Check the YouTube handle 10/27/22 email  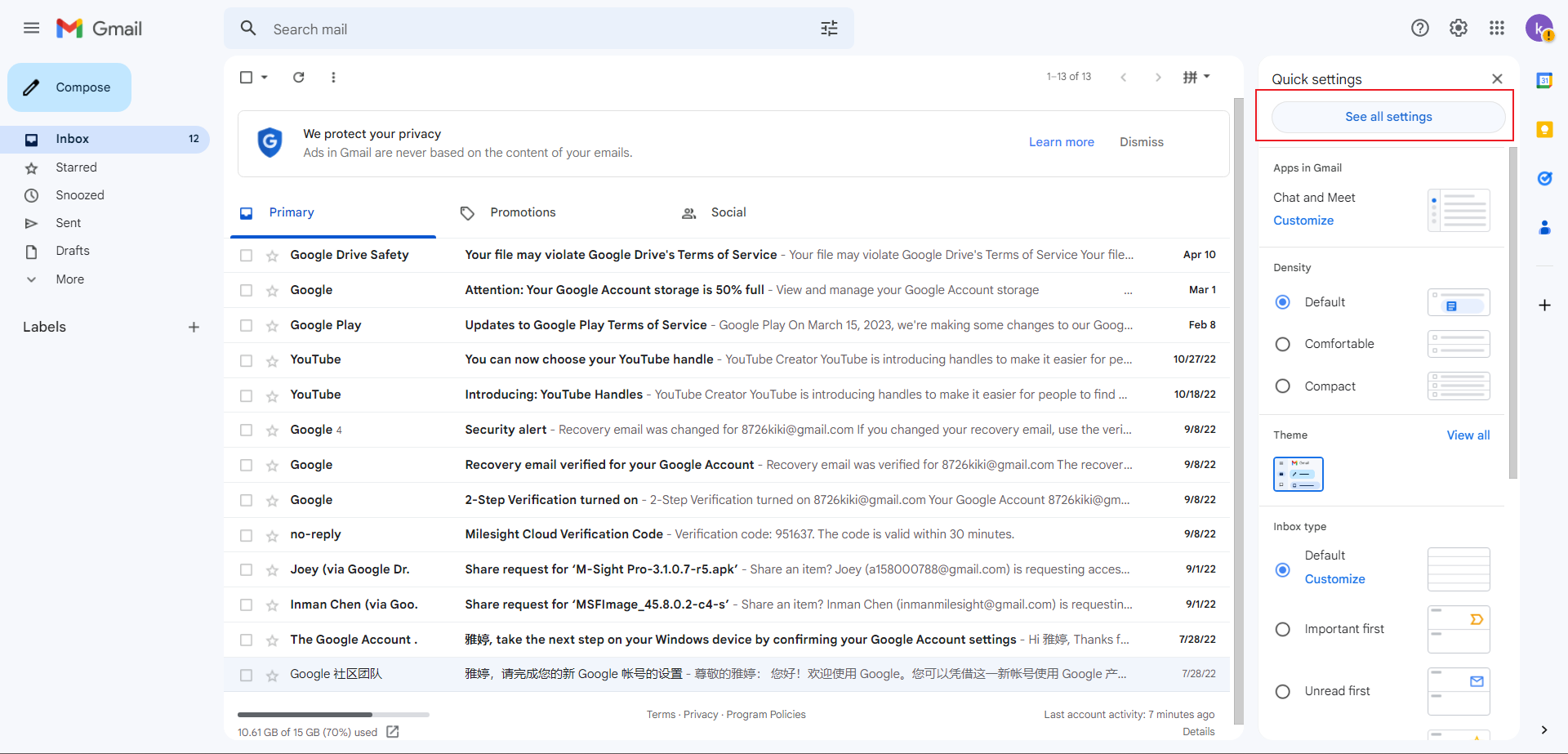246,360
